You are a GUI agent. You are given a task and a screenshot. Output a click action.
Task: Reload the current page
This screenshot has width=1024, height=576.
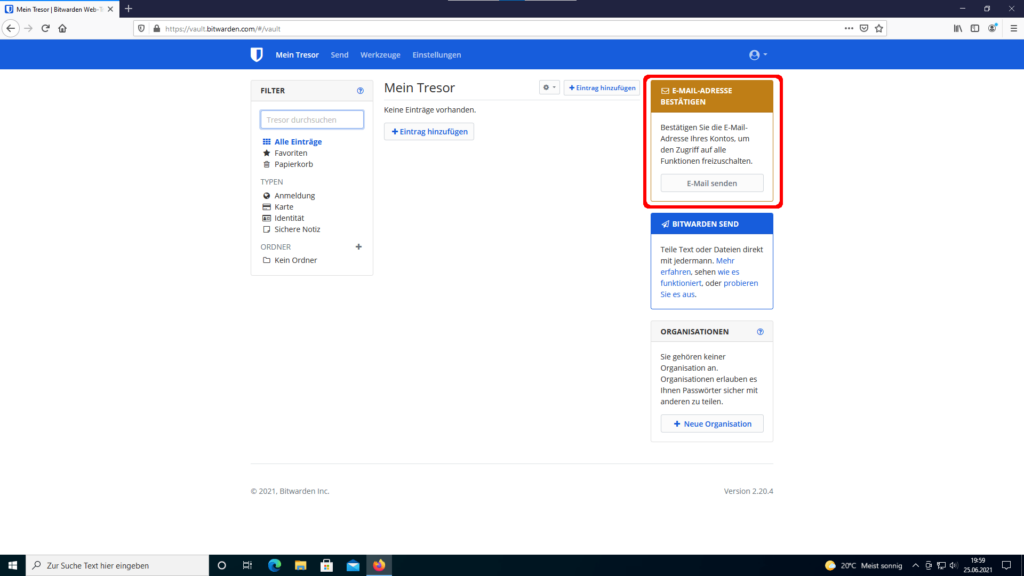tap(45, 29)
